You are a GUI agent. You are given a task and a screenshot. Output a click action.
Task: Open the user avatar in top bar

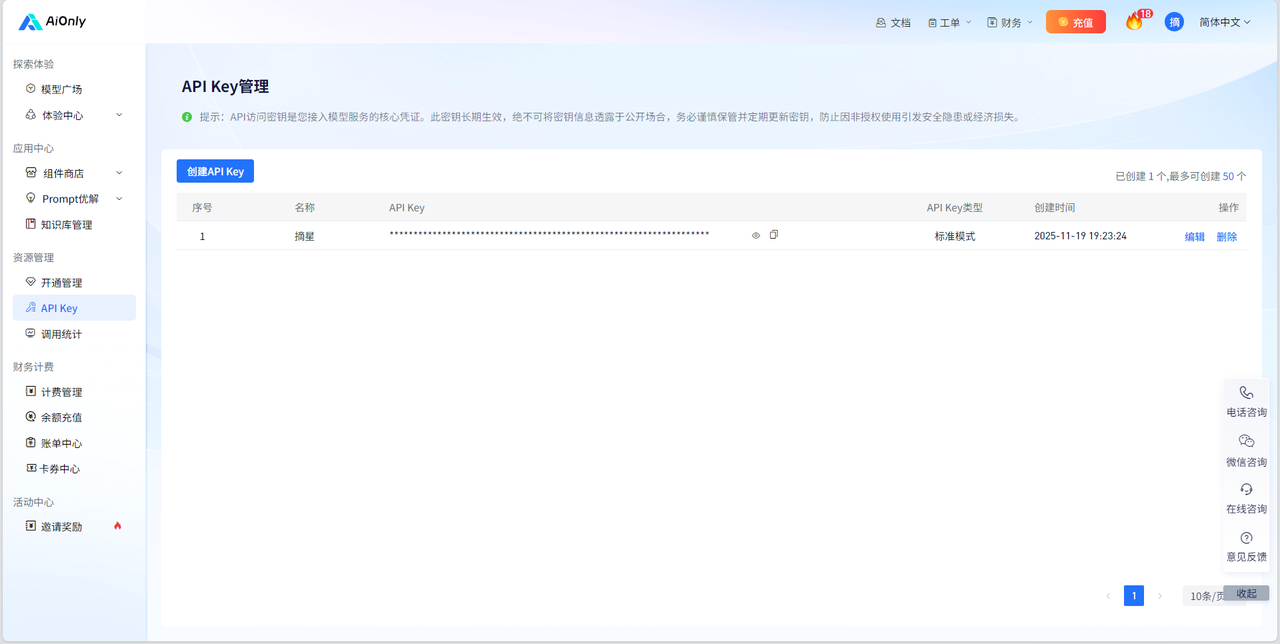tap(1174, 22)
